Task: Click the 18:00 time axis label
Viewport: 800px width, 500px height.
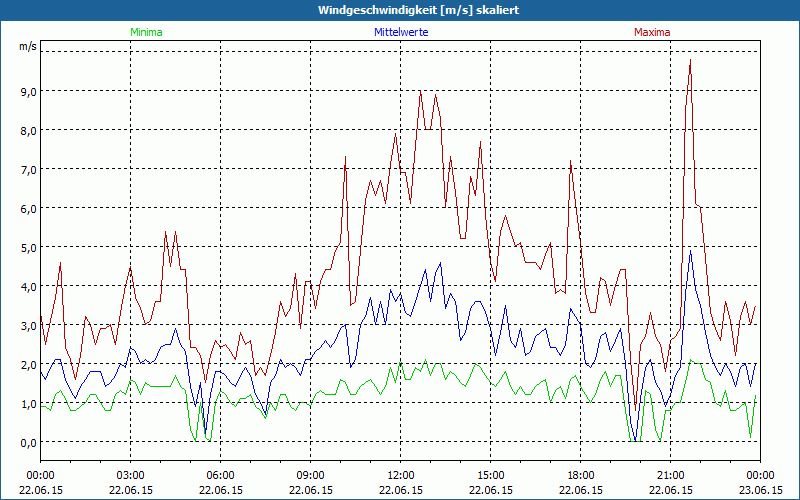Action: [581, 476]
